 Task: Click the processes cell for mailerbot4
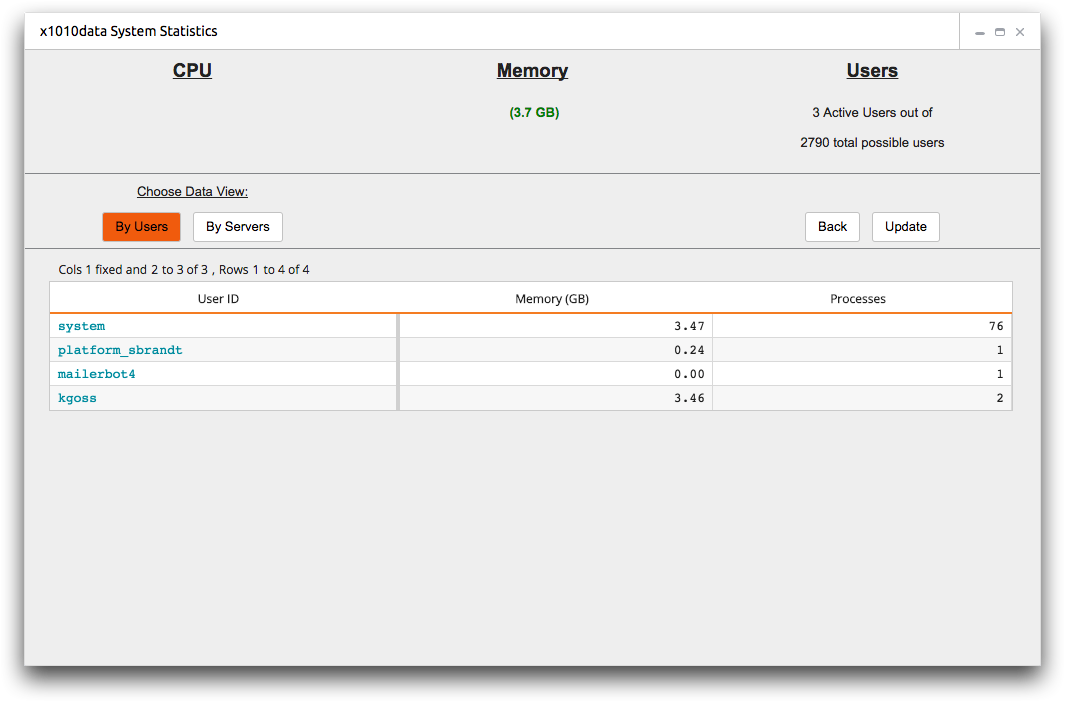click(x=862, y=374)
